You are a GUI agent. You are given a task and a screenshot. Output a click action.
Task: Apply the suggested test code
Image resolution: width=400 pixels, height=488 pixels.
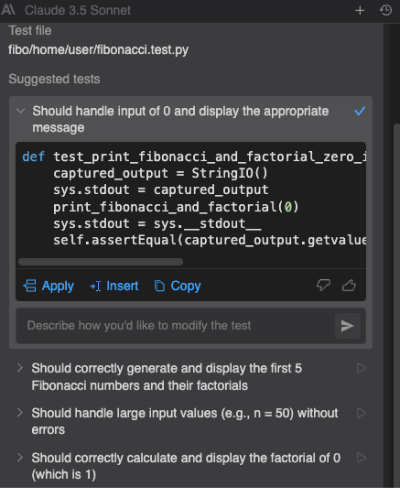tap(49, 286)
